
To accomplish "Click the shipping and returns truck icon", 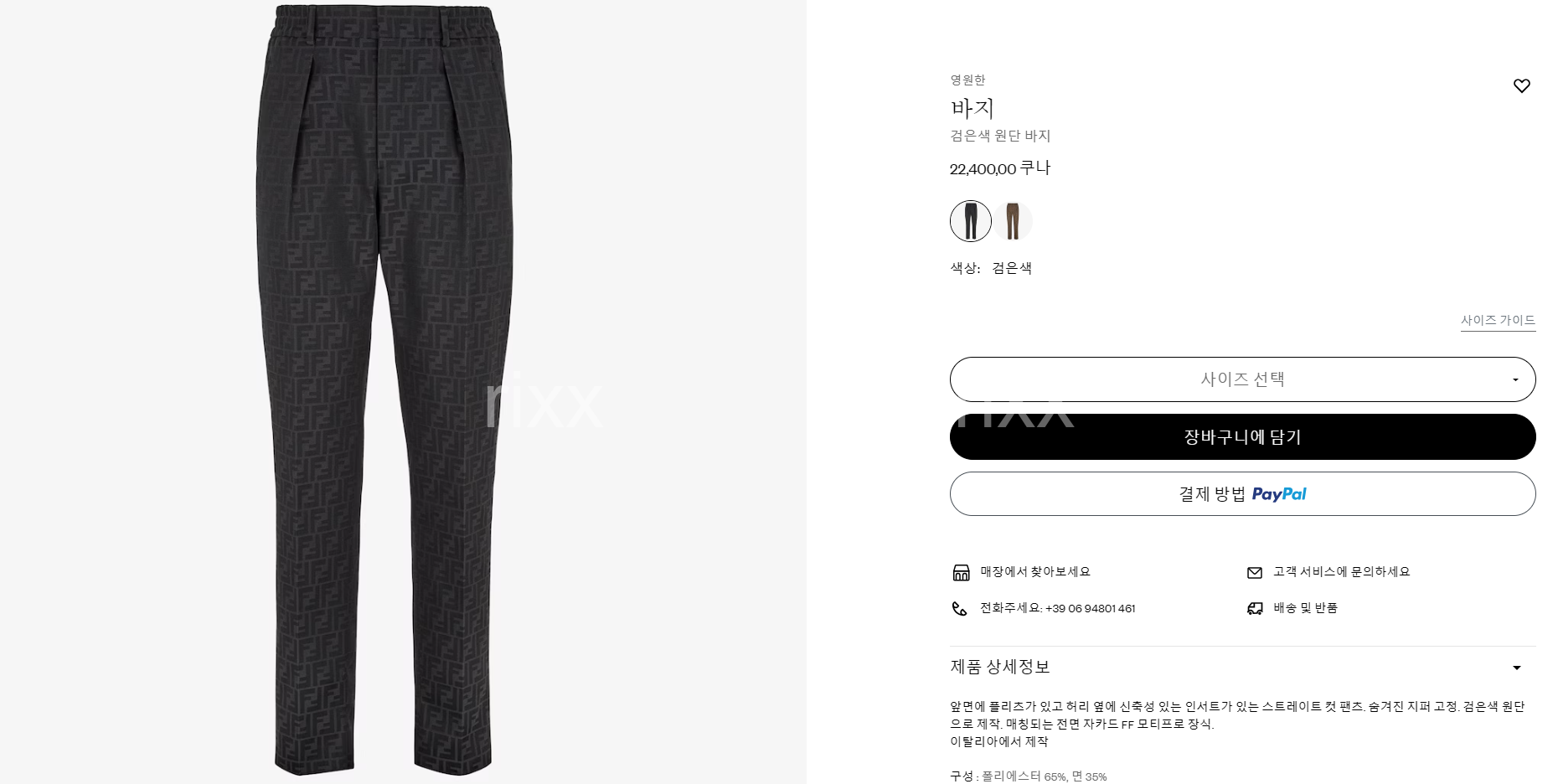I will click(1255, 609).
